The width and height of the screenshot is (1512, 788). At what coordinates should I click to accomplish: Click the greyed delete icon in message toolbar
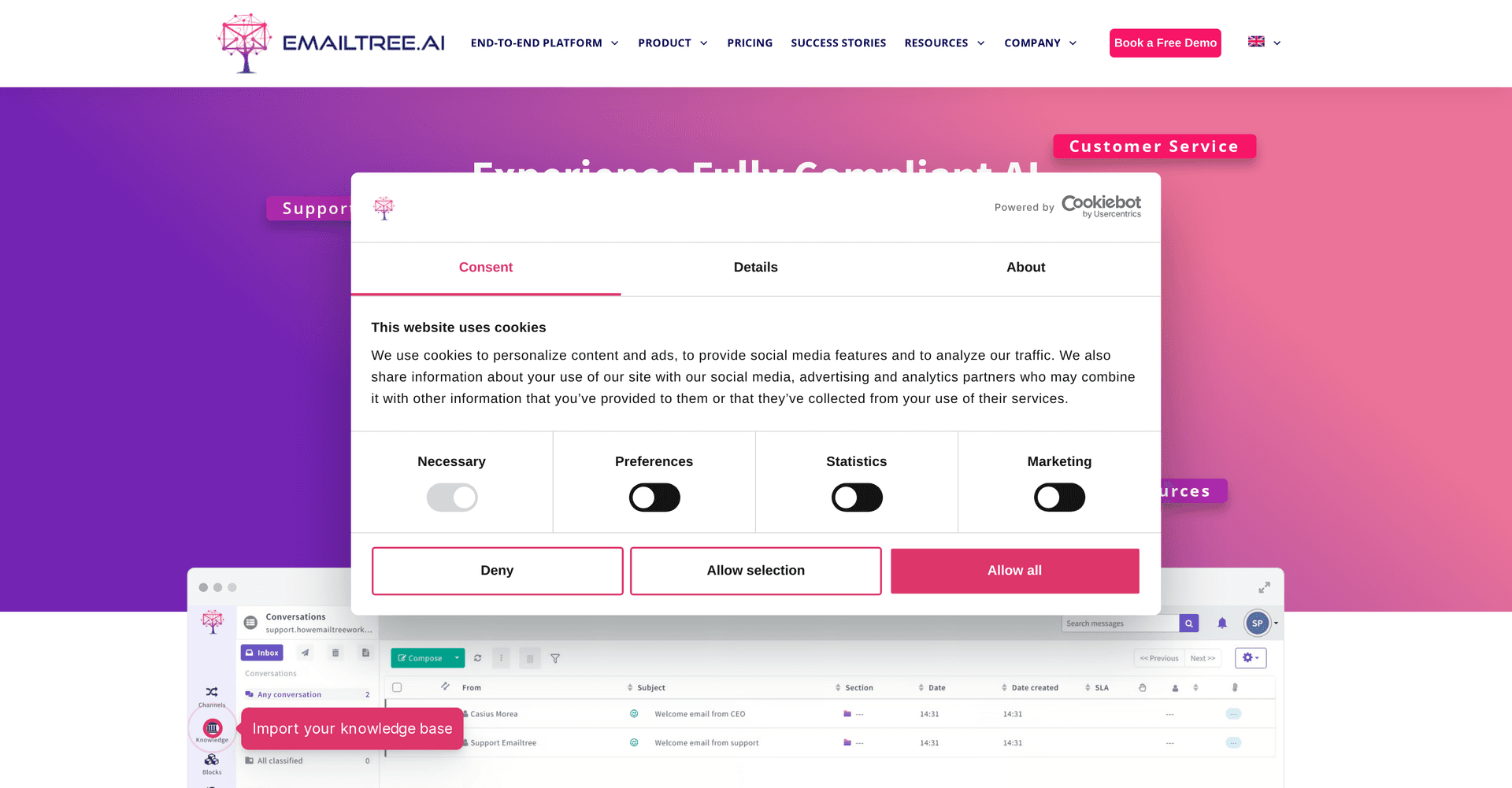point(530,658)
